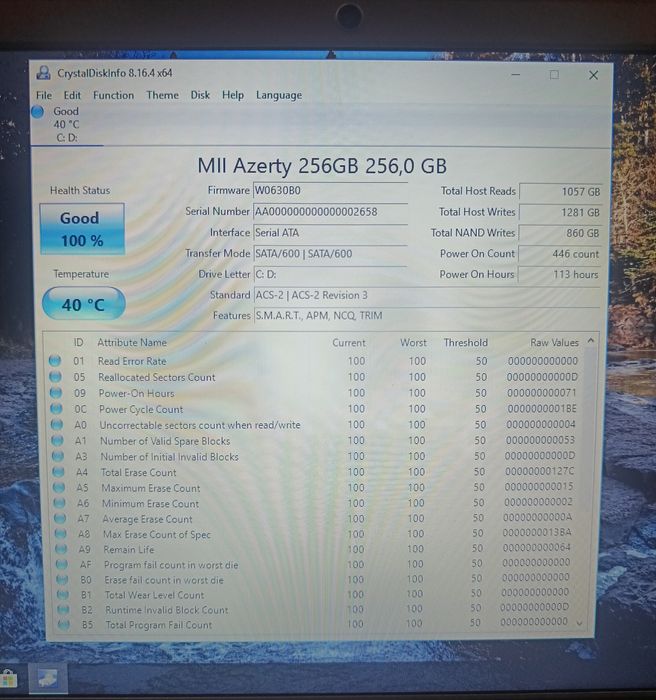This screenshot has width=656, height=700.
Task: Click Total Host Writes value 1281 GB
Action: 560,212
